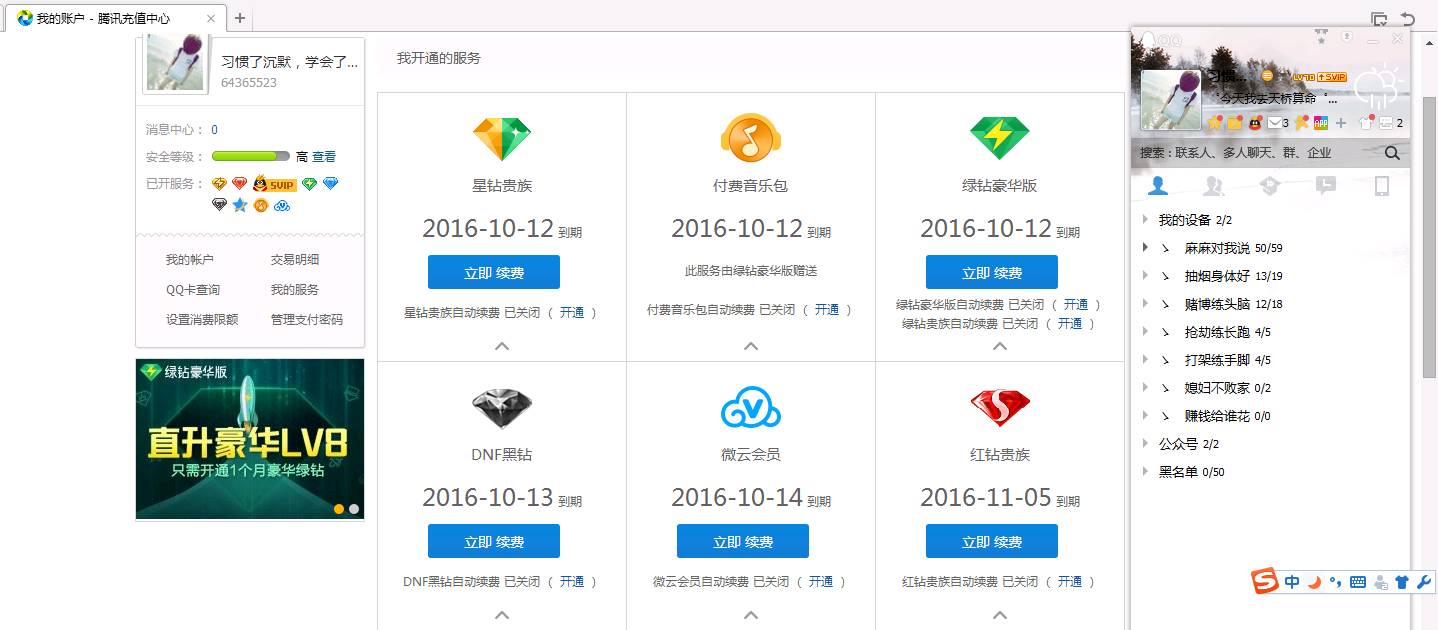Open QQ卡查询 menu link
This screenshot has width=1438, height=630.
click(x=193, y=290)
